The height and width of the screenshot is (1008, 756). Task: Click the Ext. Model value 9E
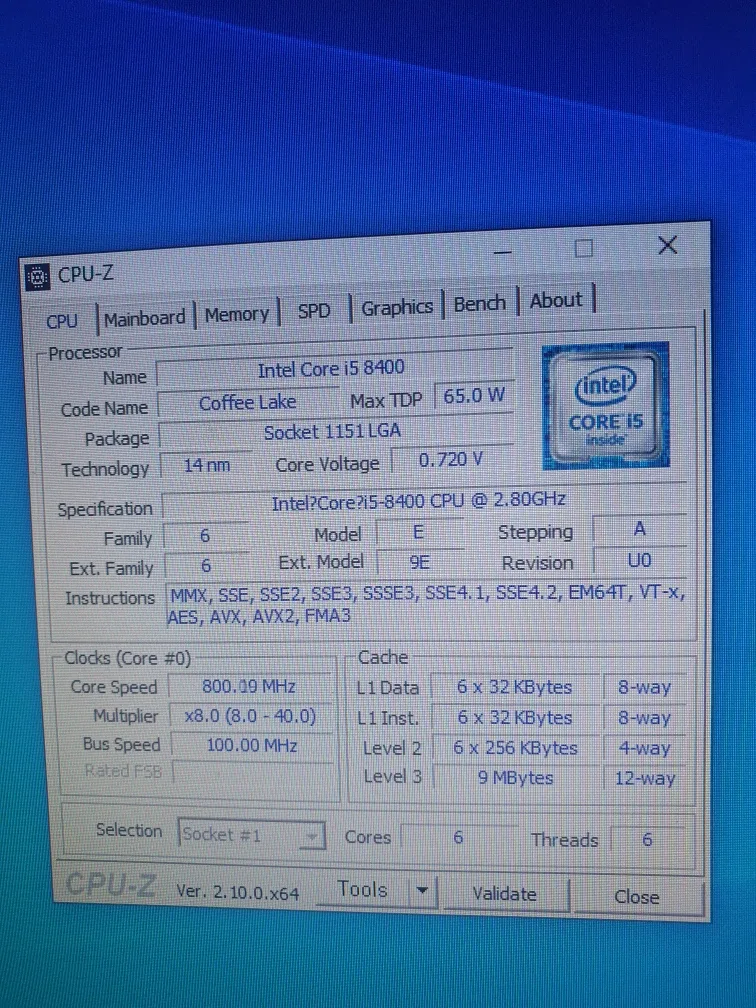[419, 562]
